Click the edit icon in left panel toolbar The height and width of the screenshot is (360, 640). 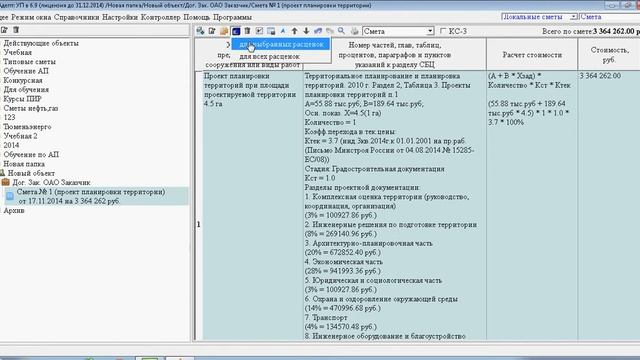point(4,30)
